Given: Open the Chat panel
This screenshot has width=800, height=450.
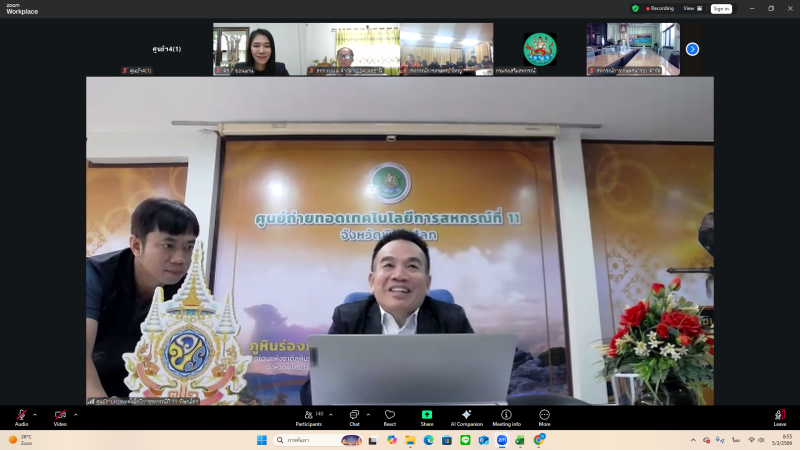Looking at the screenshot, I should tap(354, 415).
